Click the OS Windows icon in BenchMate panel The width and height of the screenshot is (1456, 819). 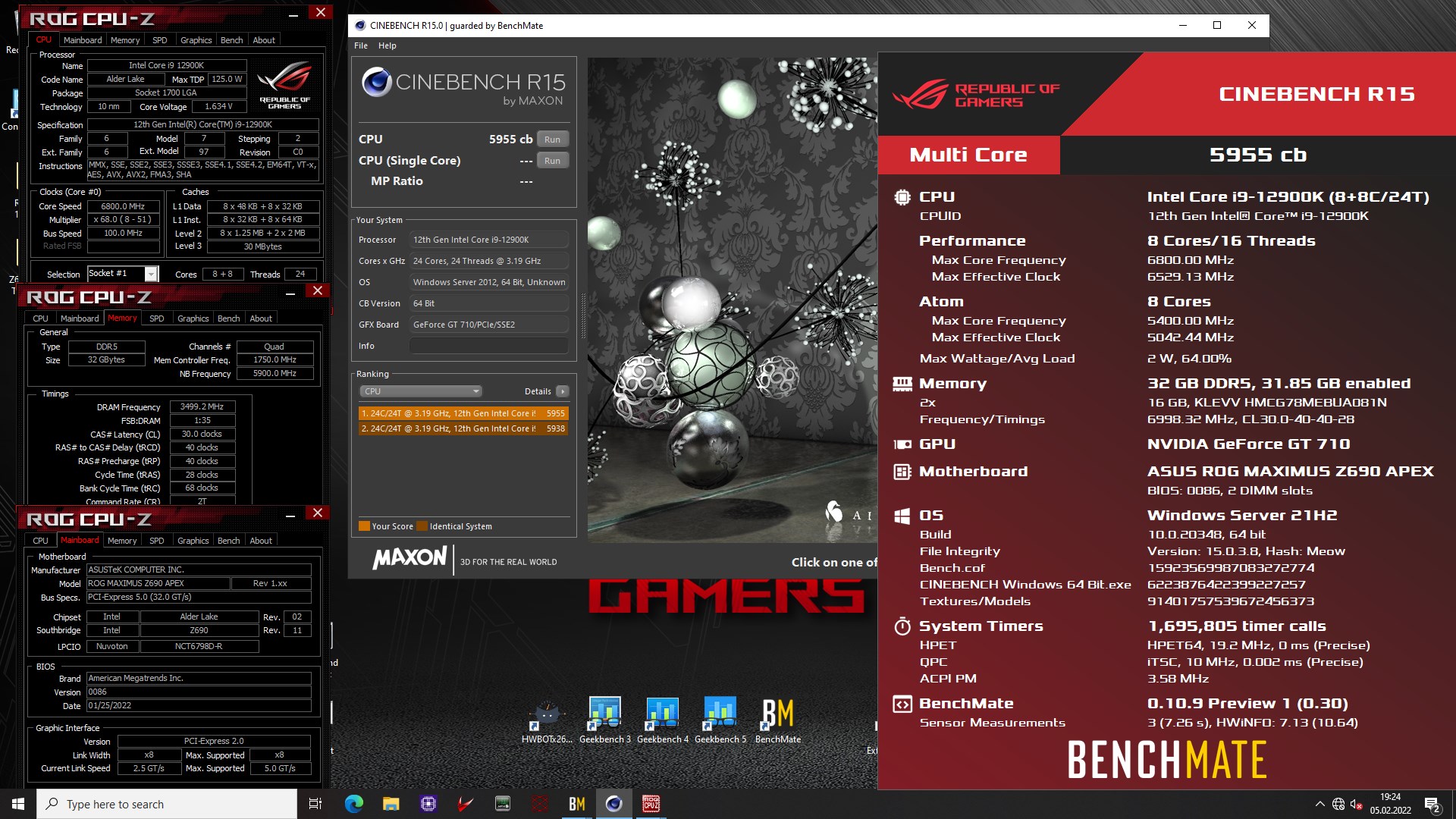click(902, 516)
